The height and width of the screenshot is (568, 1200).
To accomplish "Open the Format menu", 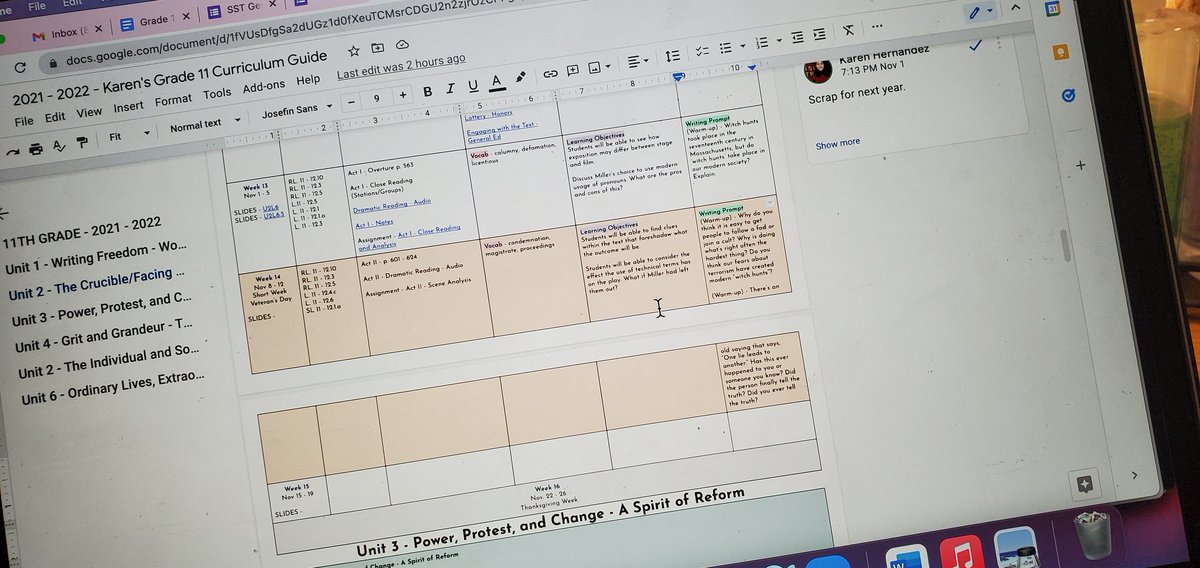I will click(174, 100).
